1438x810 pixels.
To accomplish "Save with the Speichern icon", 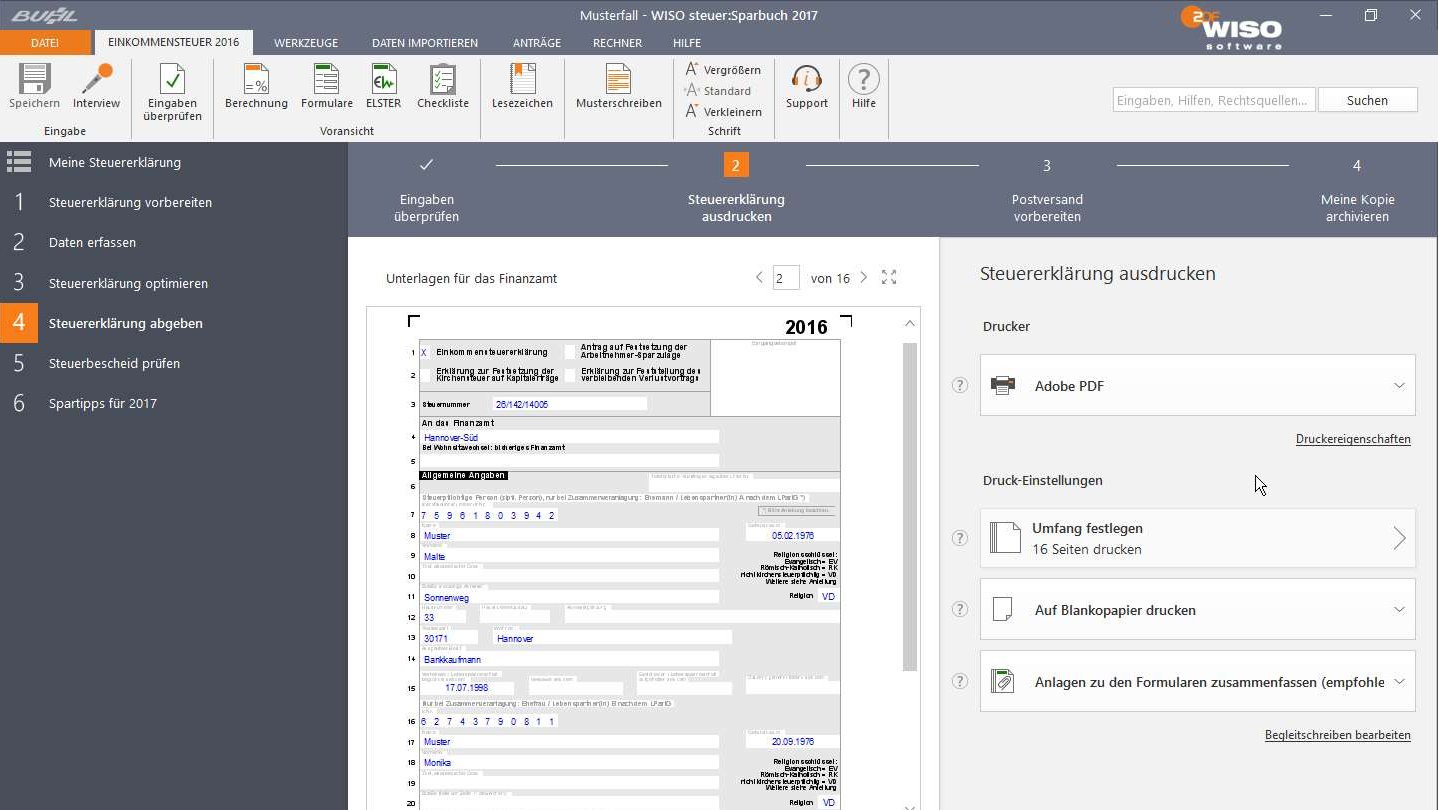I will (34, 86).
